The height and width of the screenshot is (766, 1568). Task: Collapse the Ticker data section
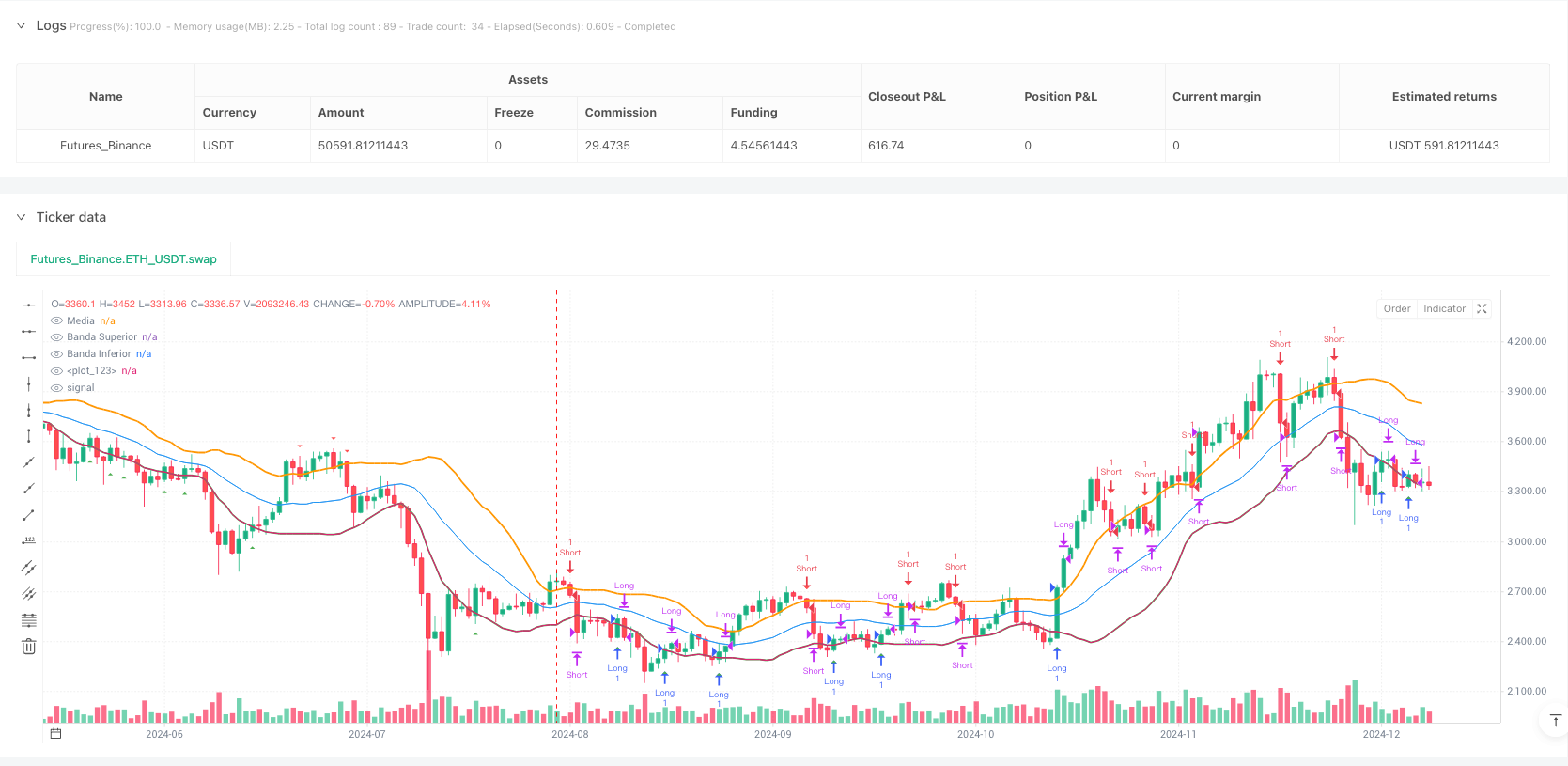pyautogui.click(x=21, y=217)
